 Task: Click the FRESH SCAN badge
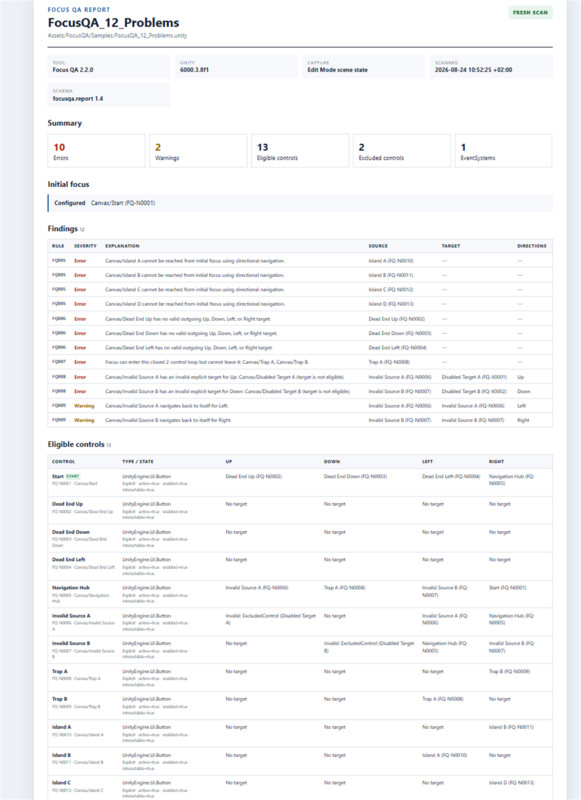pos(530,12)
